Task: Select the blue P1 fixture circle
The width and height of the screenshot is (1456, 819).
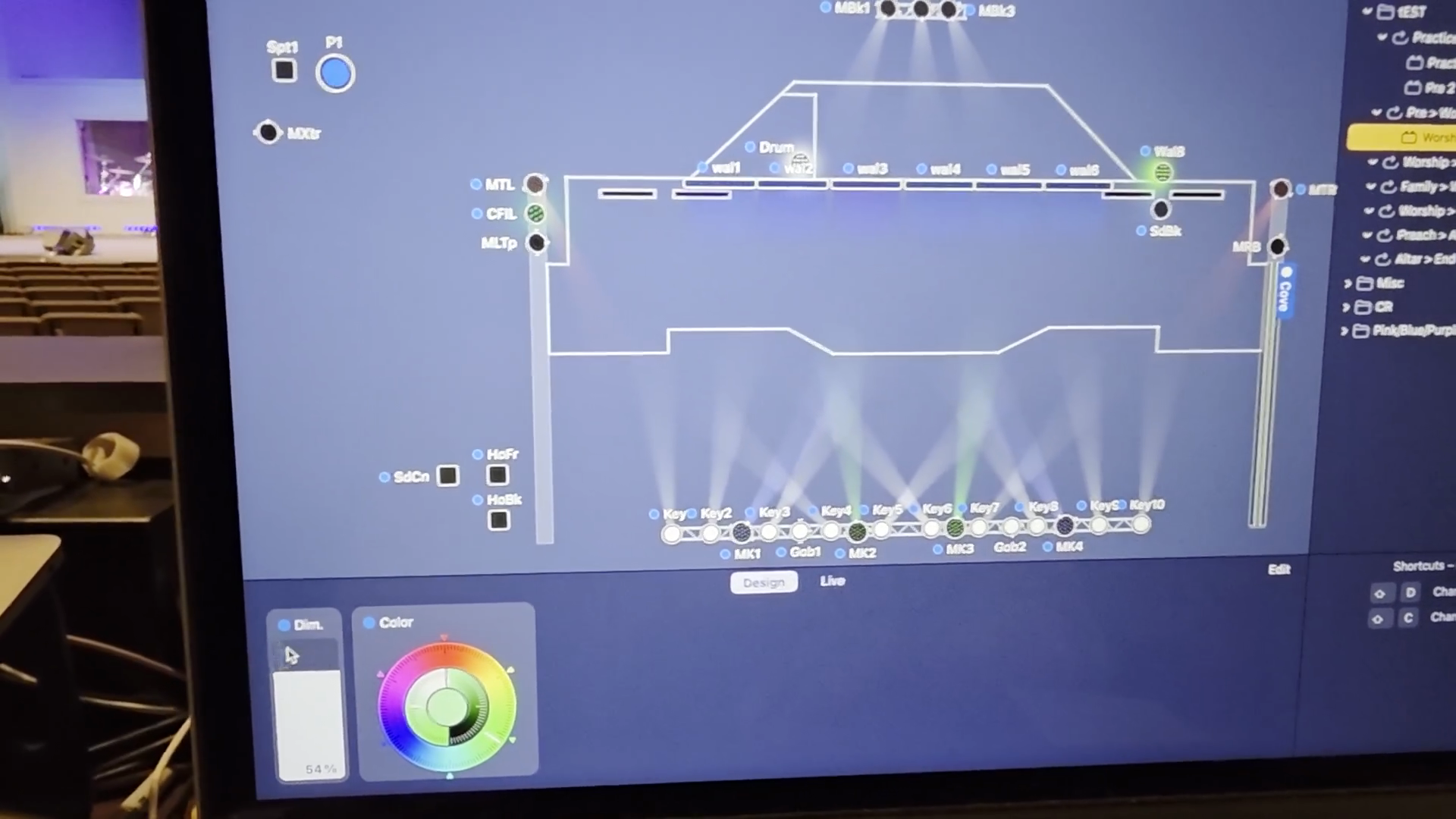Action: [335, 74]
